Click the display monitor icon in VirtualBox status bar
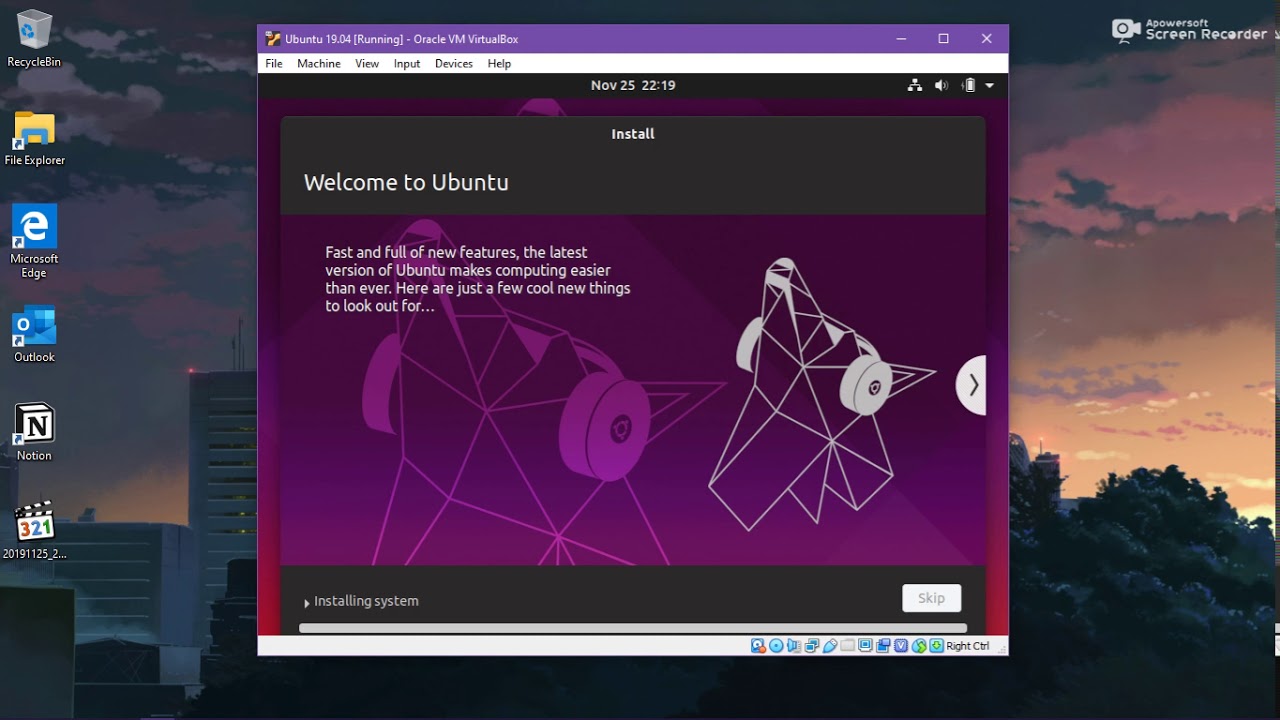The height and width of the screenshot is (720, 1280). click(x=865, y=646)
